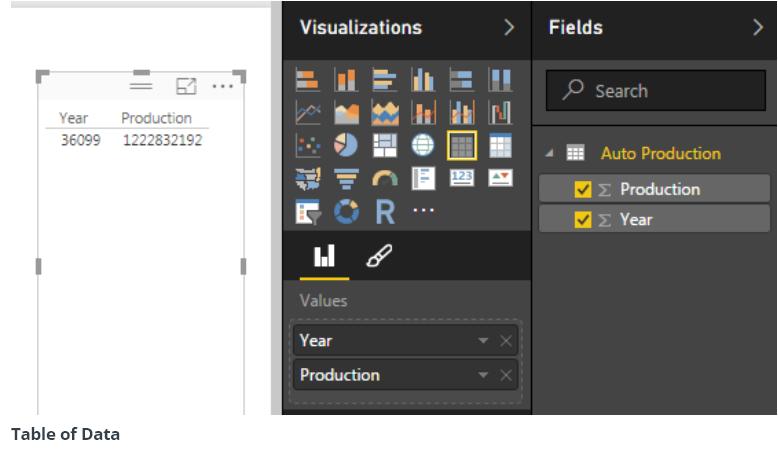The image size is (778, 453).
Task: Switch to the Fields bar-chart tab
Action: pyautogui.click(x=324, y=257)
